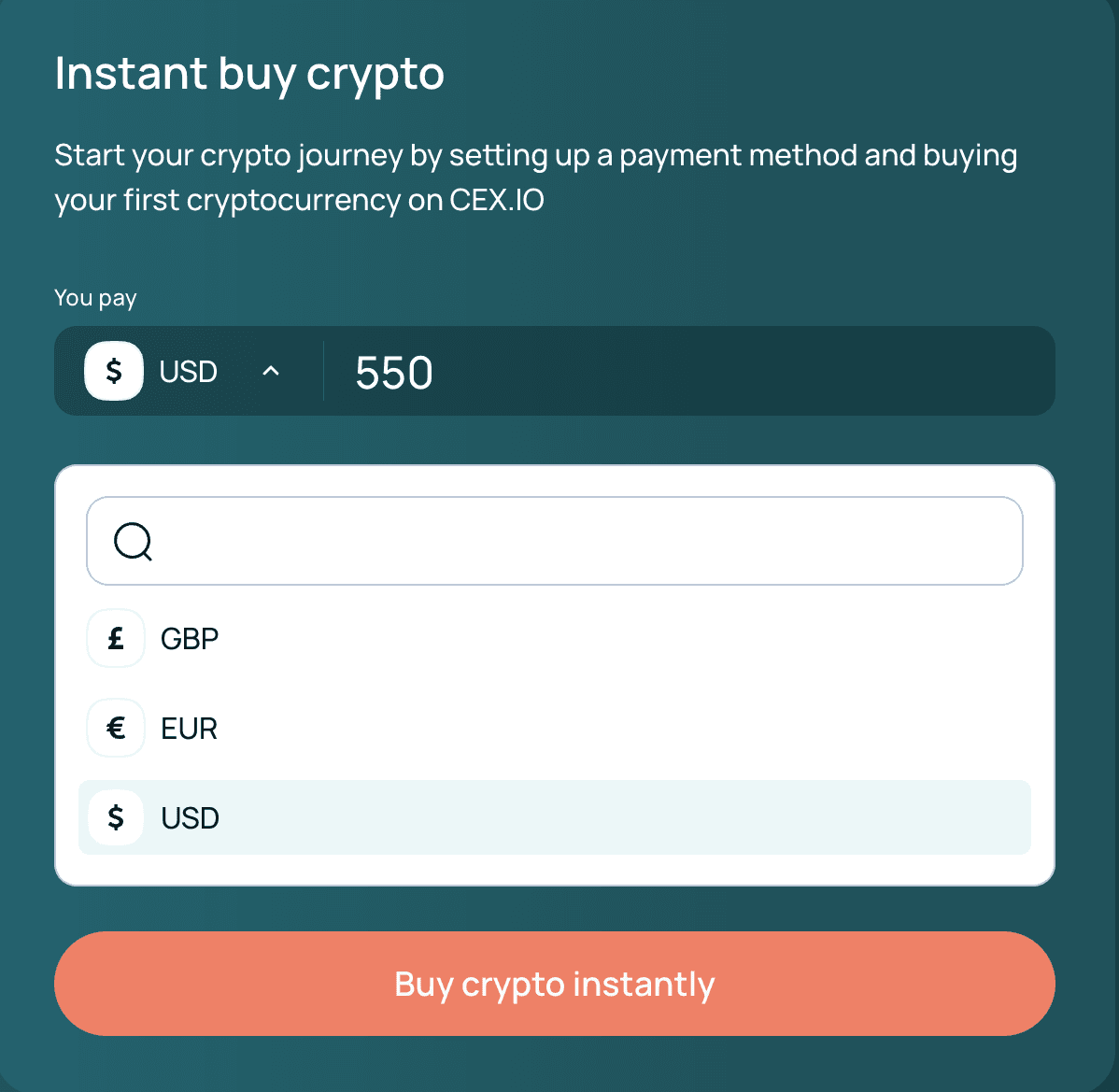Click the magnifying glass search icon

[x=134, y=542]
